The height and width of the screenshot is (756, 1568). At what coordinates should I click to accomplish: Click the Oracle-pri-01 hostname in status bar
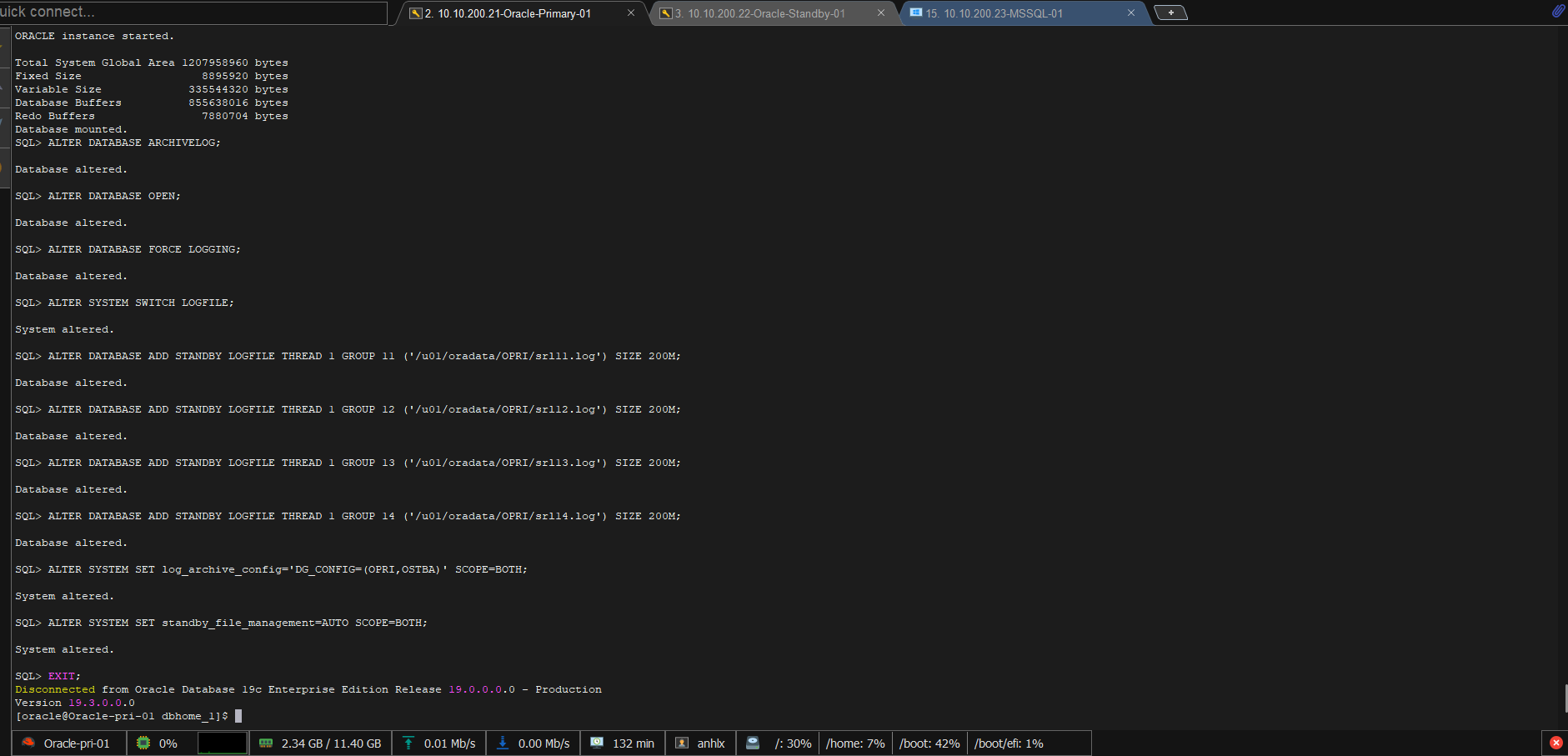77,743
